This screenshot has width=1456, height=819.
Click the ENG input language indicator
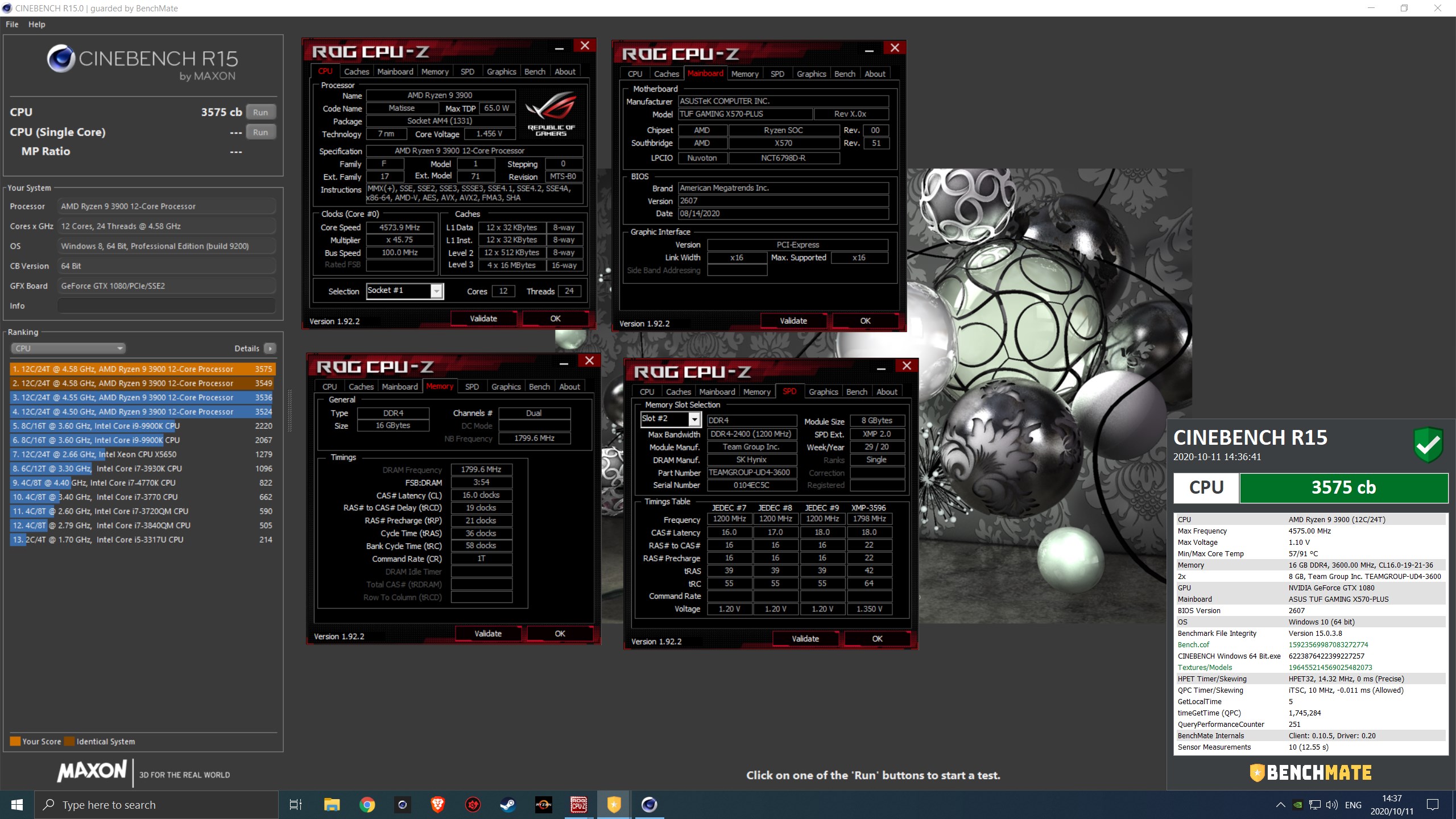[x=1353, y=805]
